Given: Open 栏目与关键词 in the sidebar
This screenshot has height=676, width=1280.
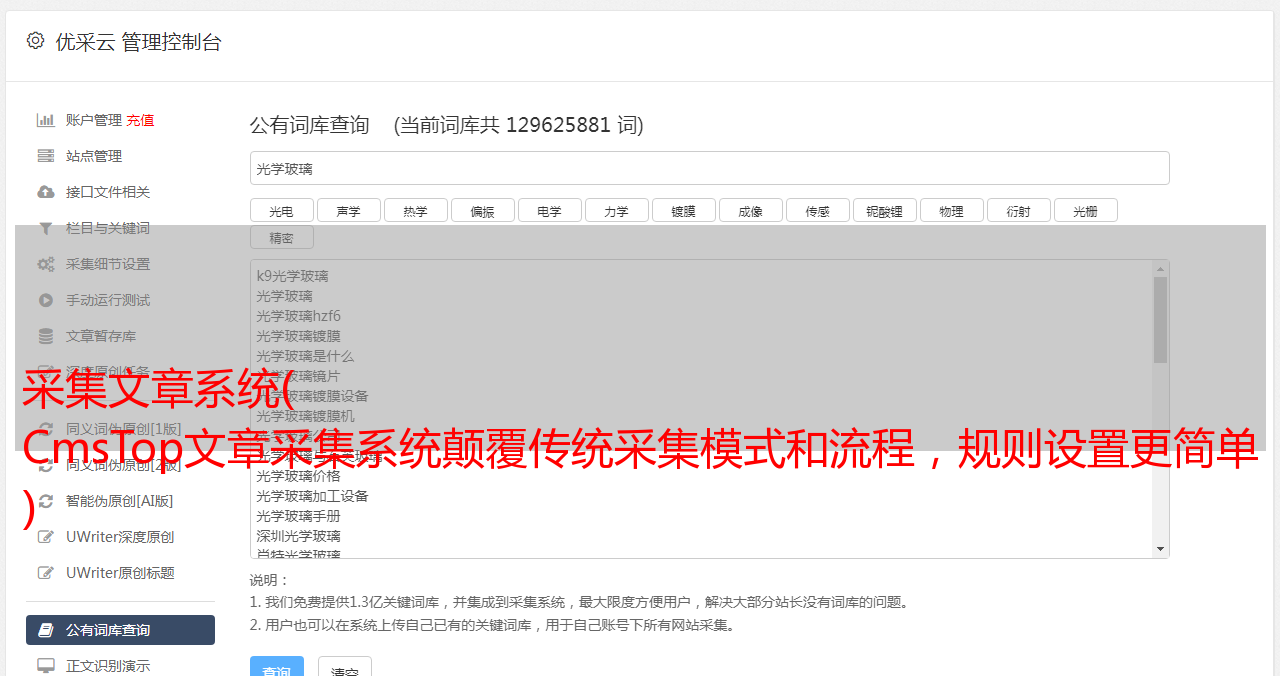Looking at the screenshot, I should pyautogui.click(x=108, y=228).
